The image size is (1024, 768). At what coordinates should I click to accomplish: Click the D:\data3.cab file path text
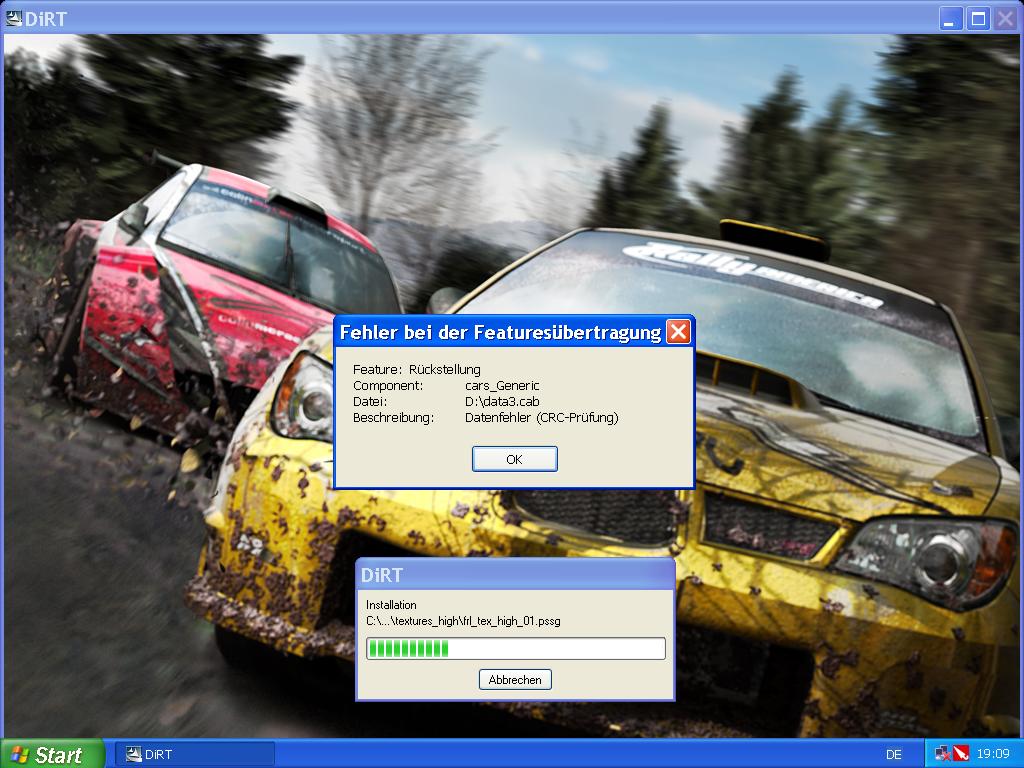tap(502, 402)
